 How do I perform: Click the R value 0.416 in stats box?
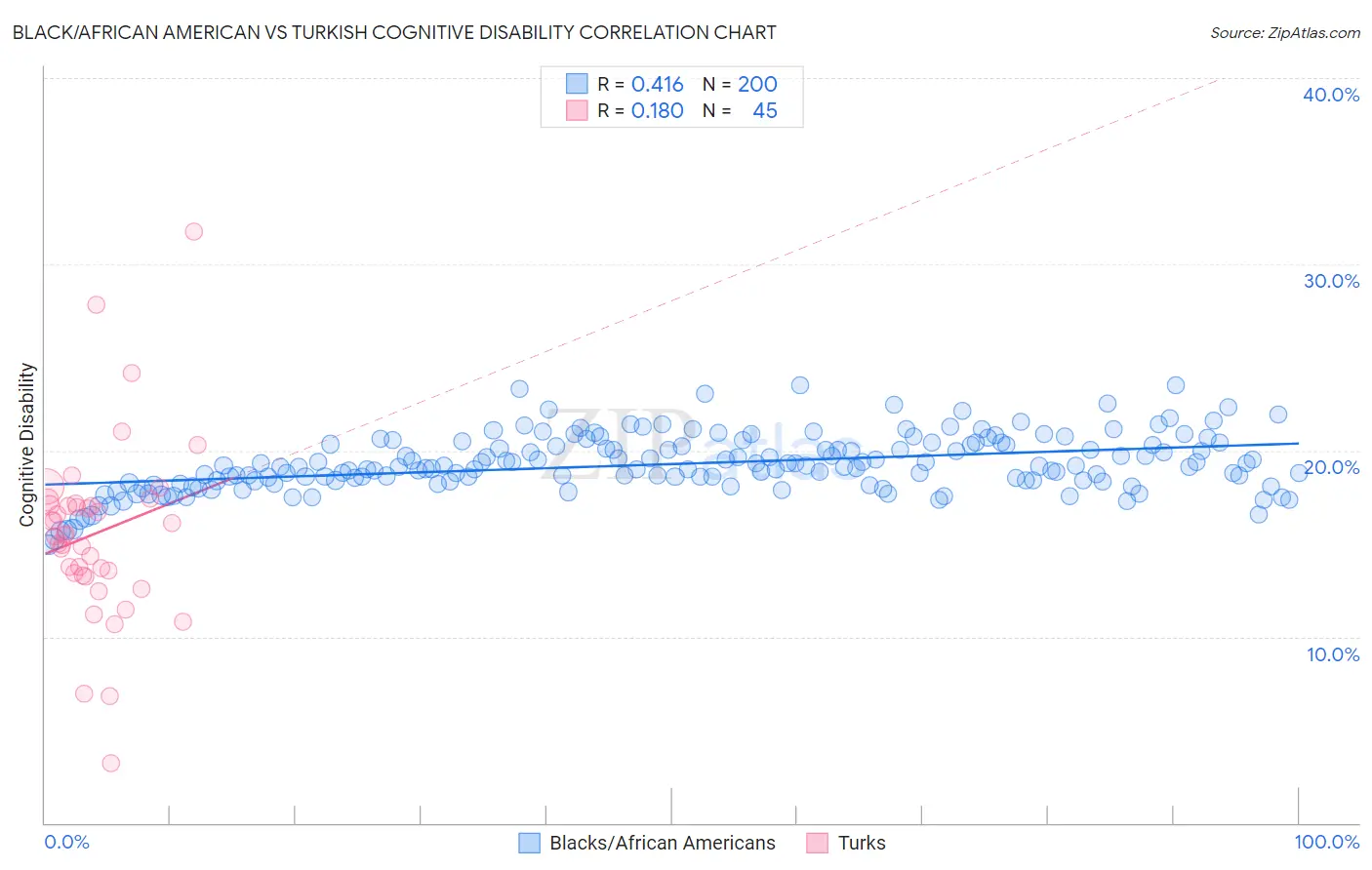click(658, 84)
